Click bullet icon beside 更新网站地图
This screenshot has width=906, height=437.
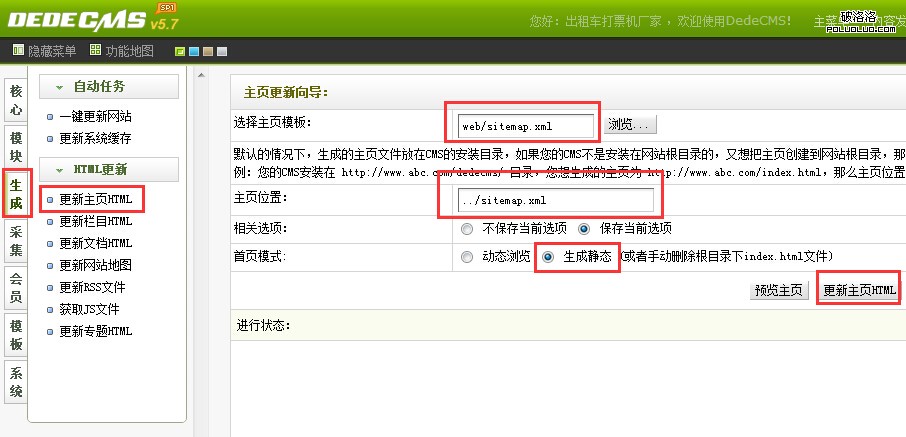pyautogui.click(x=50, y=266)
